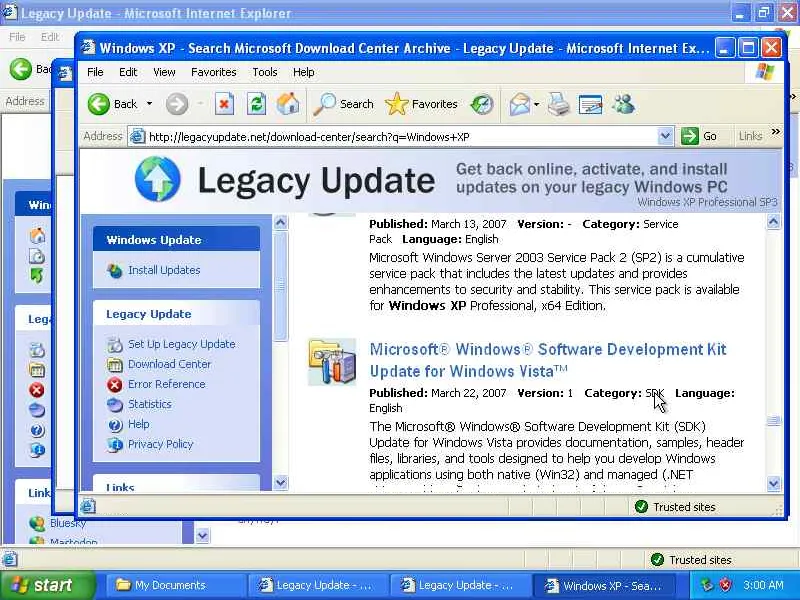
Task: Click the grayed Forward arrow button
Action: click(x=177, y=104)
